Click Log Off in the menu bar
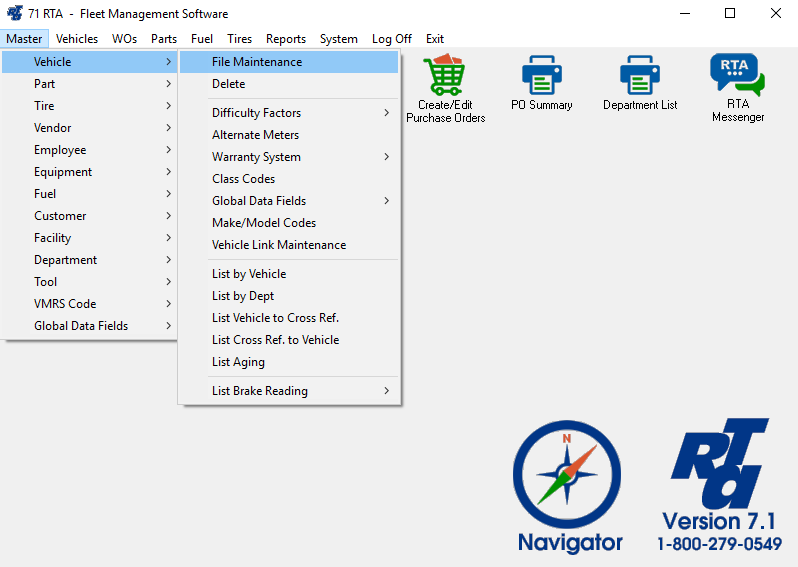This screenshot has height=567, width=798. coord(391,39)
